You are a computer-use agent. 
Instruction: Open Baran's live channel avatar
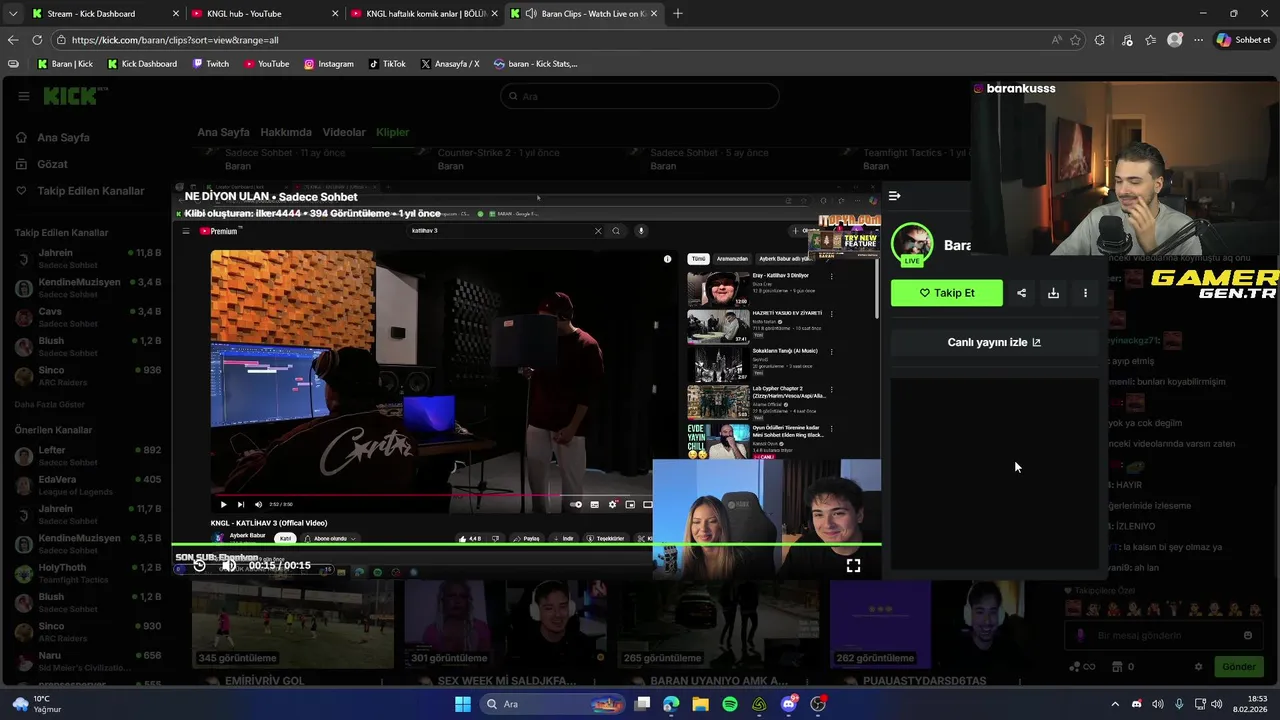pos(912,245)
